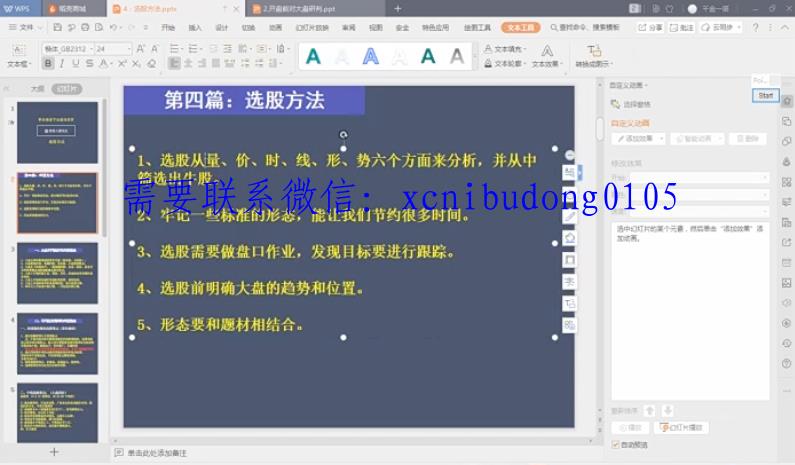The image size is (795, 465).
Task: Toggle bold formatting in the ribbon
Action: (48, 63)
